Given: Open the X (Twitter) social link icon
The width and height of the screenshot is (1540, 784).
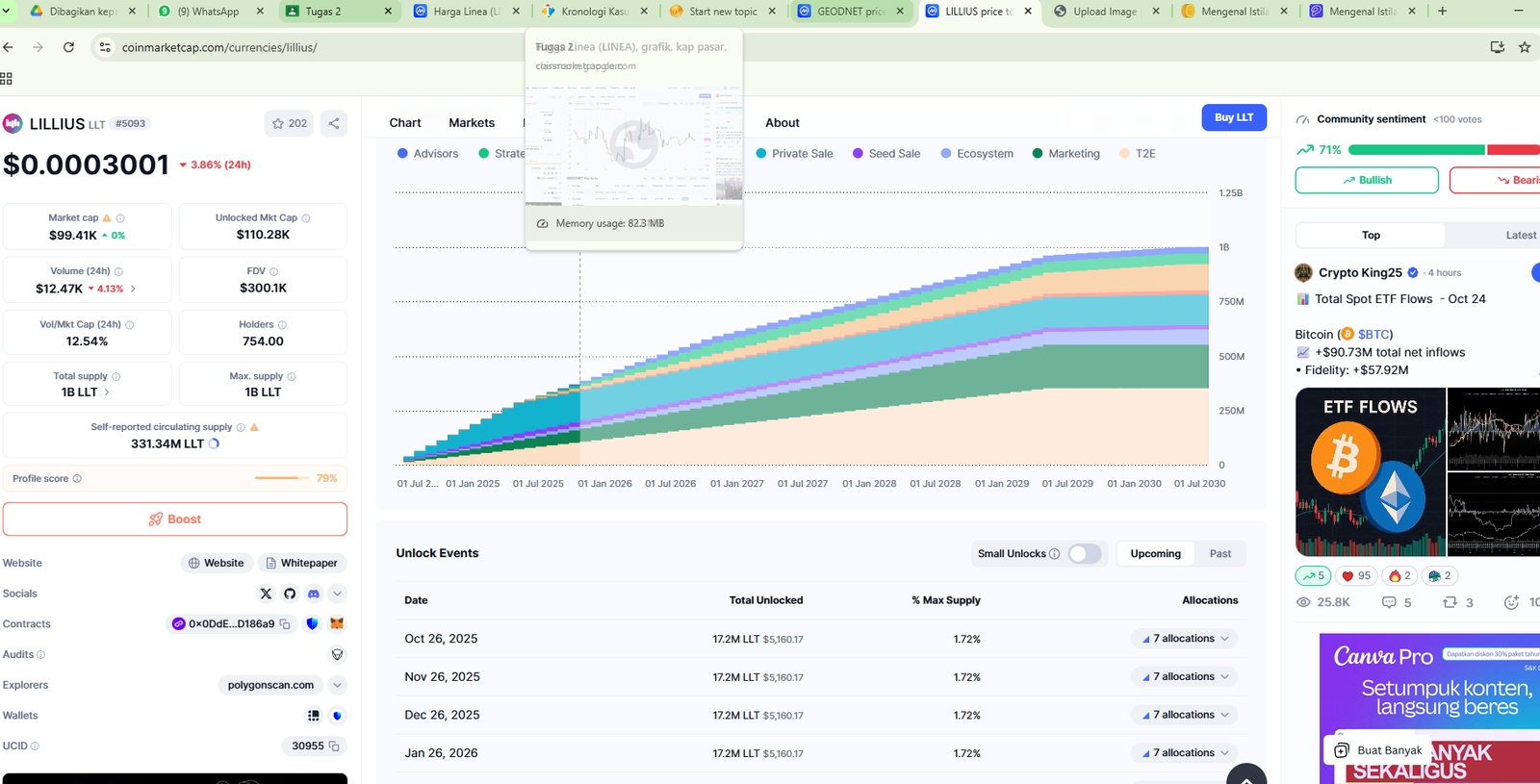Looking at the screenshot, I should [x=267, y=594].
